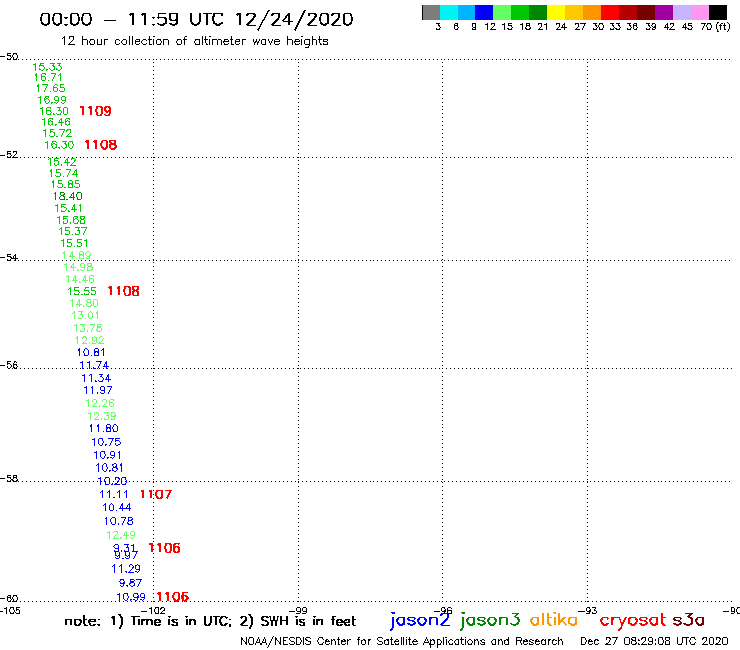Click the wave height value 10.99

(131, 598)
